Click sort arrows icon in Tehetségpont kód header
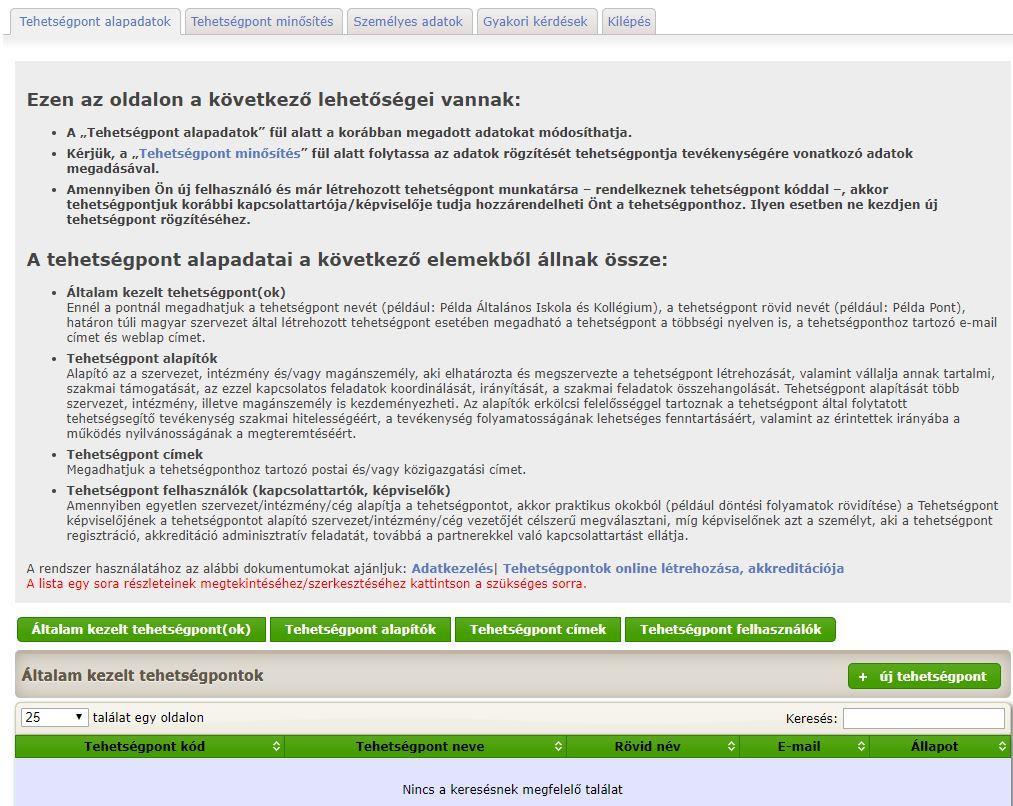The height and width of the screenshot is (806, 1013). click(x=277, y=747)
